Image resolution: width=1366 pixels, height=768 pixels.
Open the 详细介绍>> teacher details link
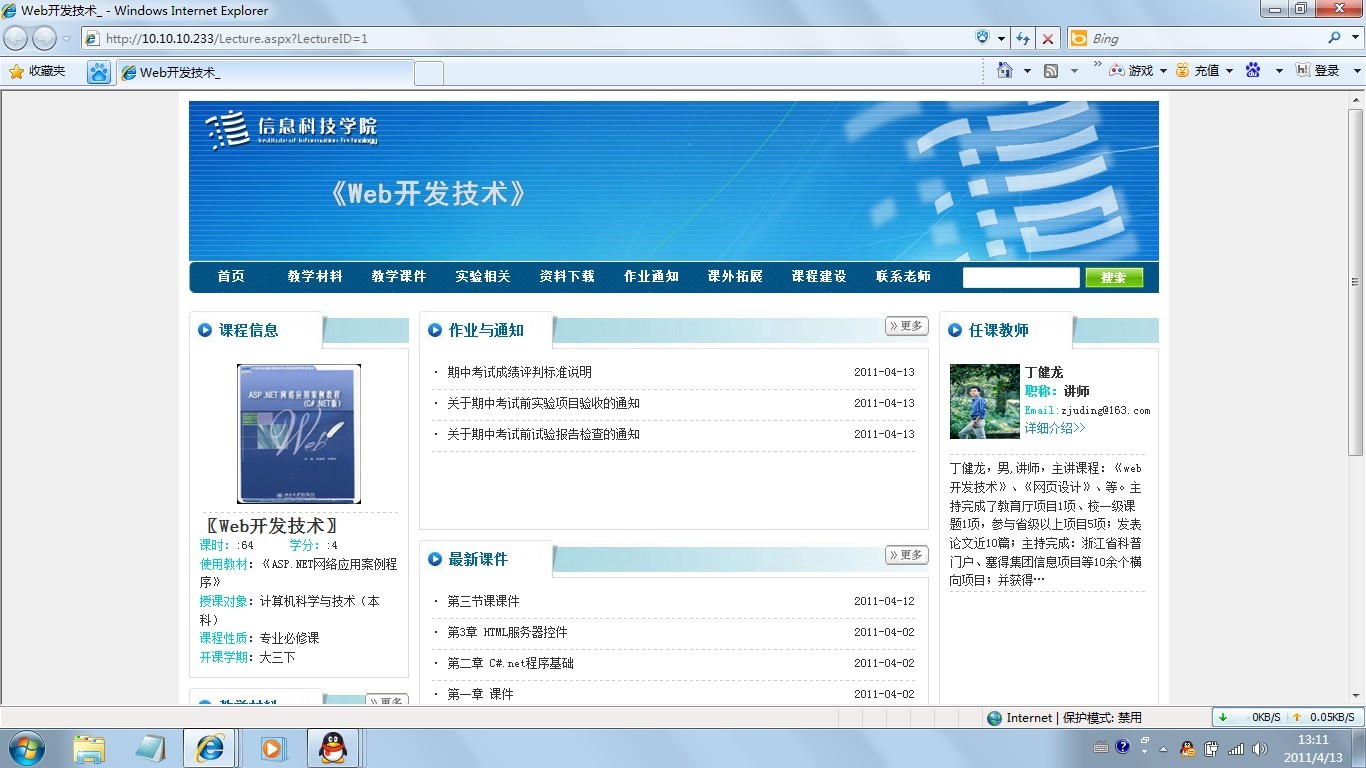coord(1054,428)
